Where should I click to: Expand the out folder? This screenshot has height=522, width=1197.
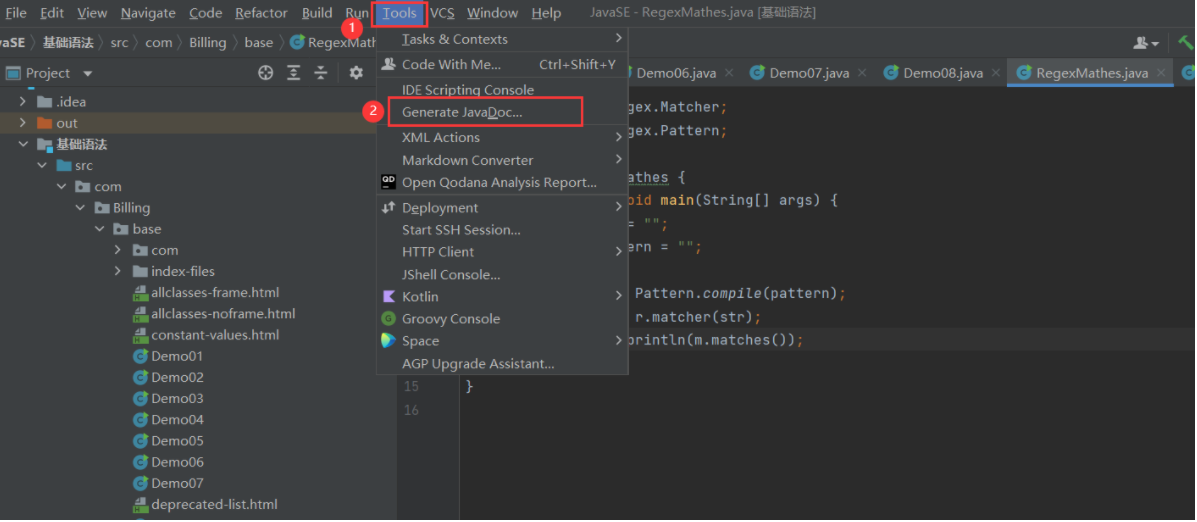coord(23,123)
